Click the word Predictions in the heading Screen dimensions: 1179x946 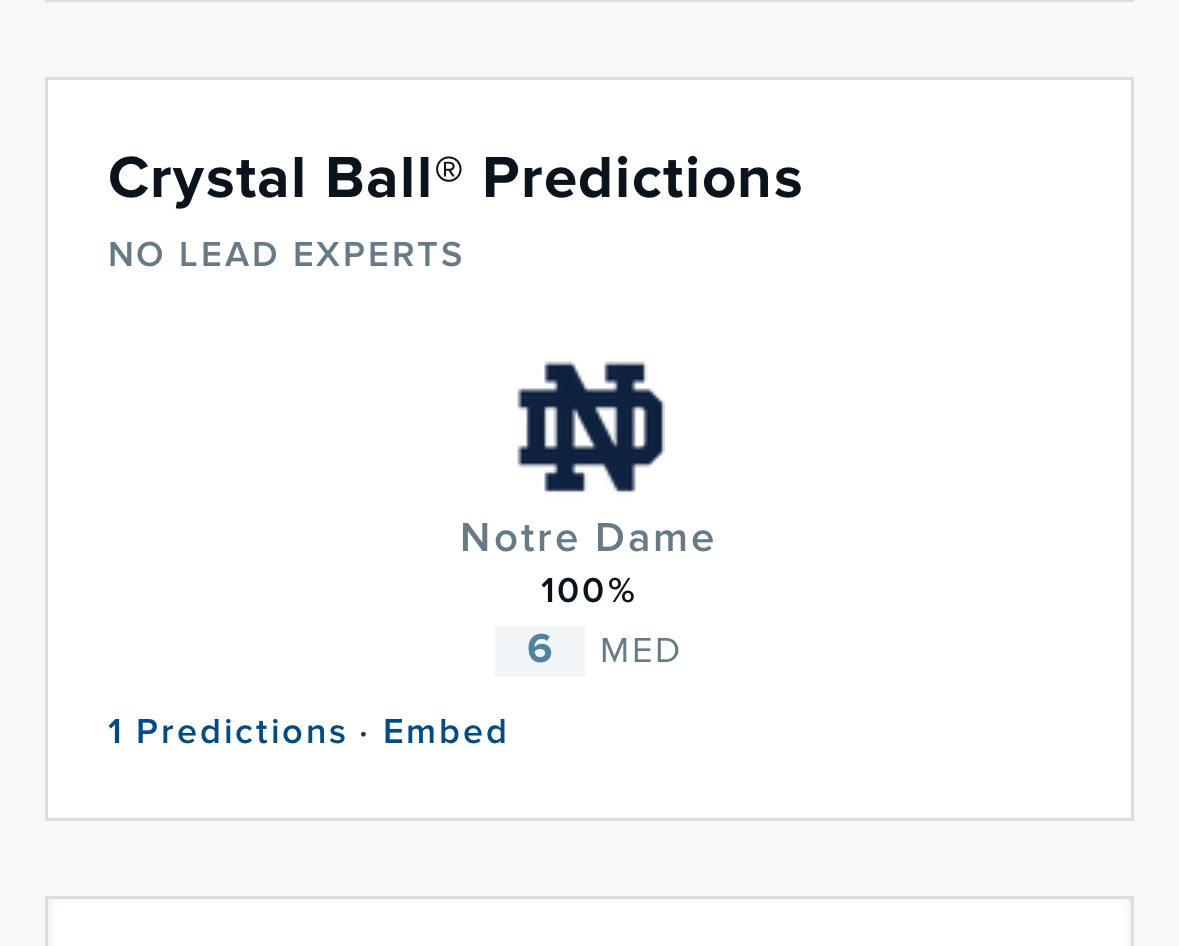click(642, 179)
